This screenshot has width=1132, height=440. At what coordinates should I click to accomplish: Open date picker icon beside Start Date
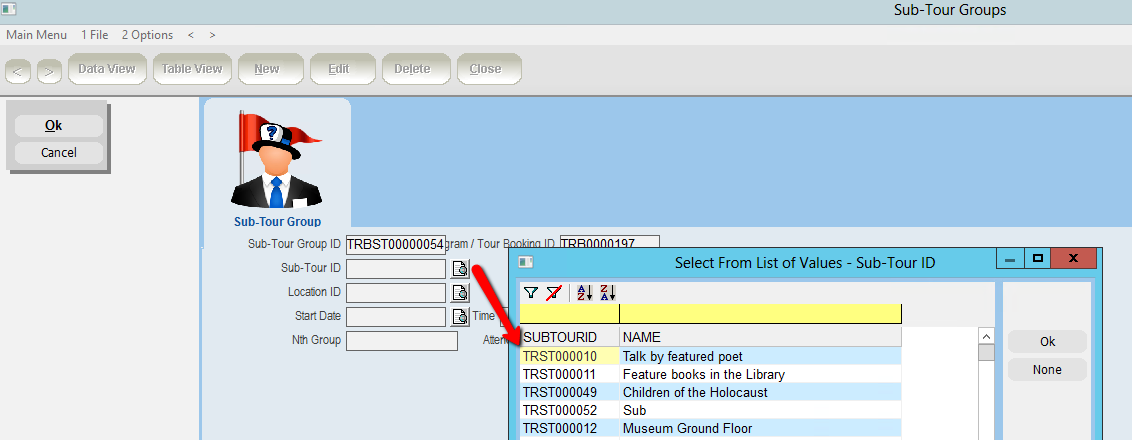pos(460,316)
